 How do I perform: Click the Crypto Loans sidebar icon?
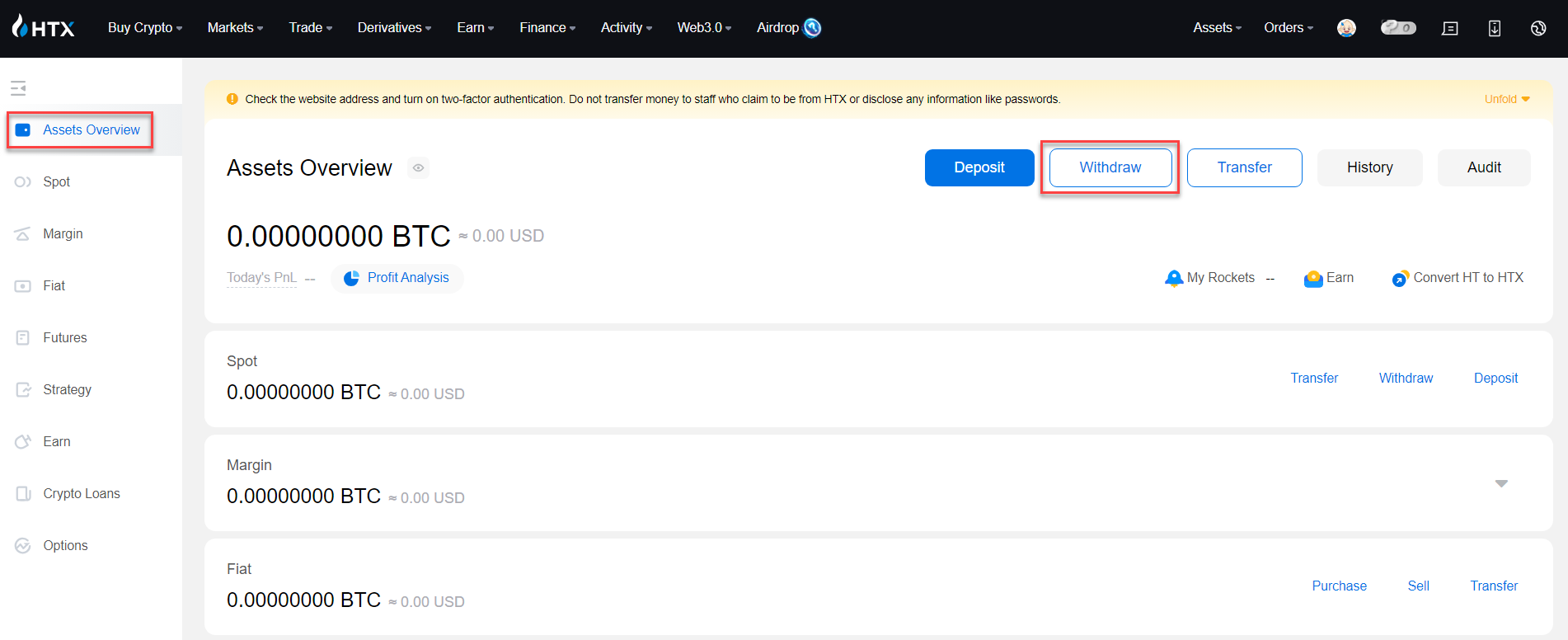[23, 494]
